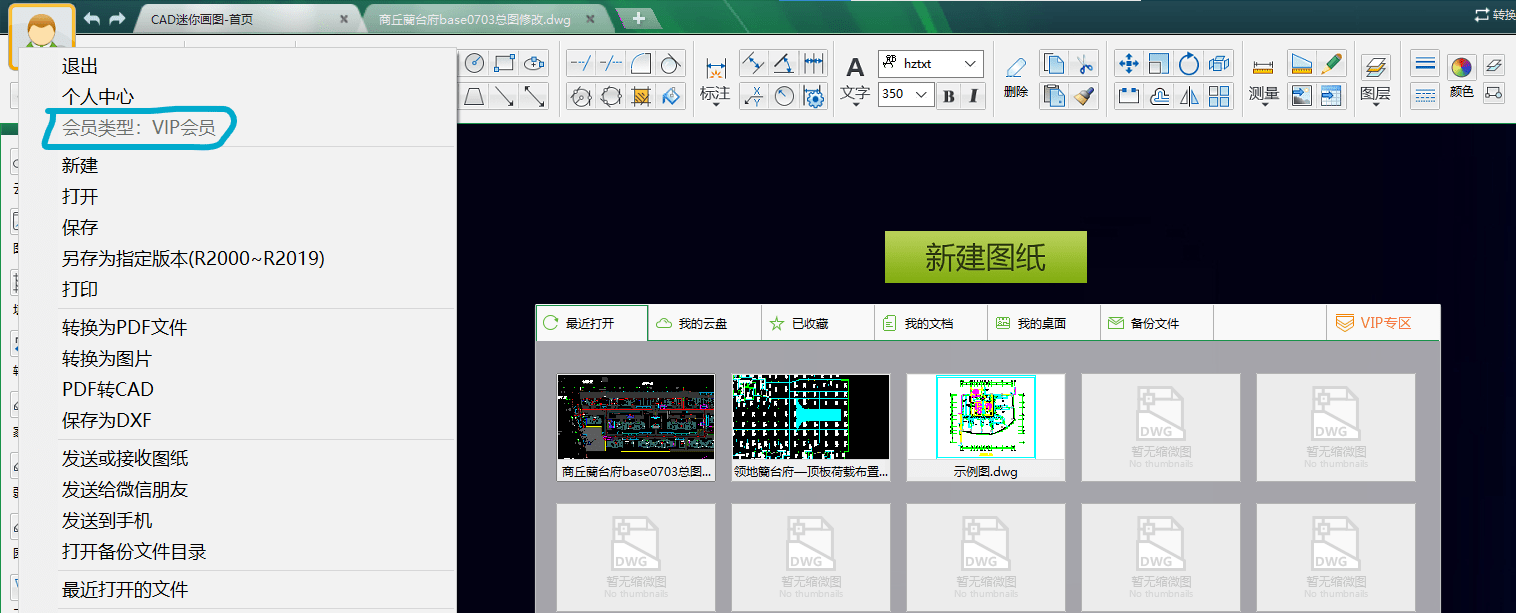Choose the solid line weight option
The width and height of the screenshot is (1516, 613).
coord(1426,63)
